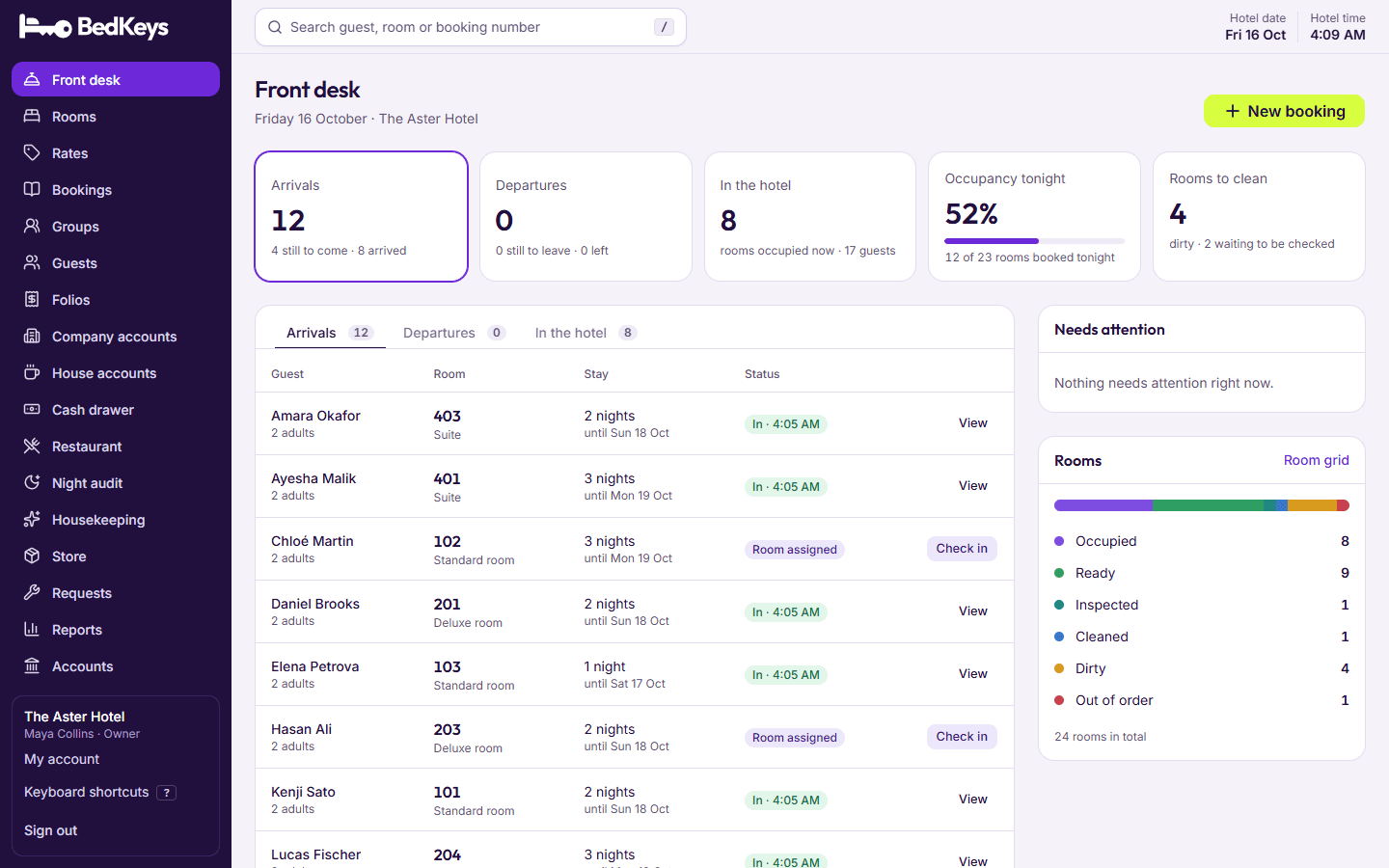Click the search magnifier icon
Viewport: 1389px width, 868px height.
point(275,27)
